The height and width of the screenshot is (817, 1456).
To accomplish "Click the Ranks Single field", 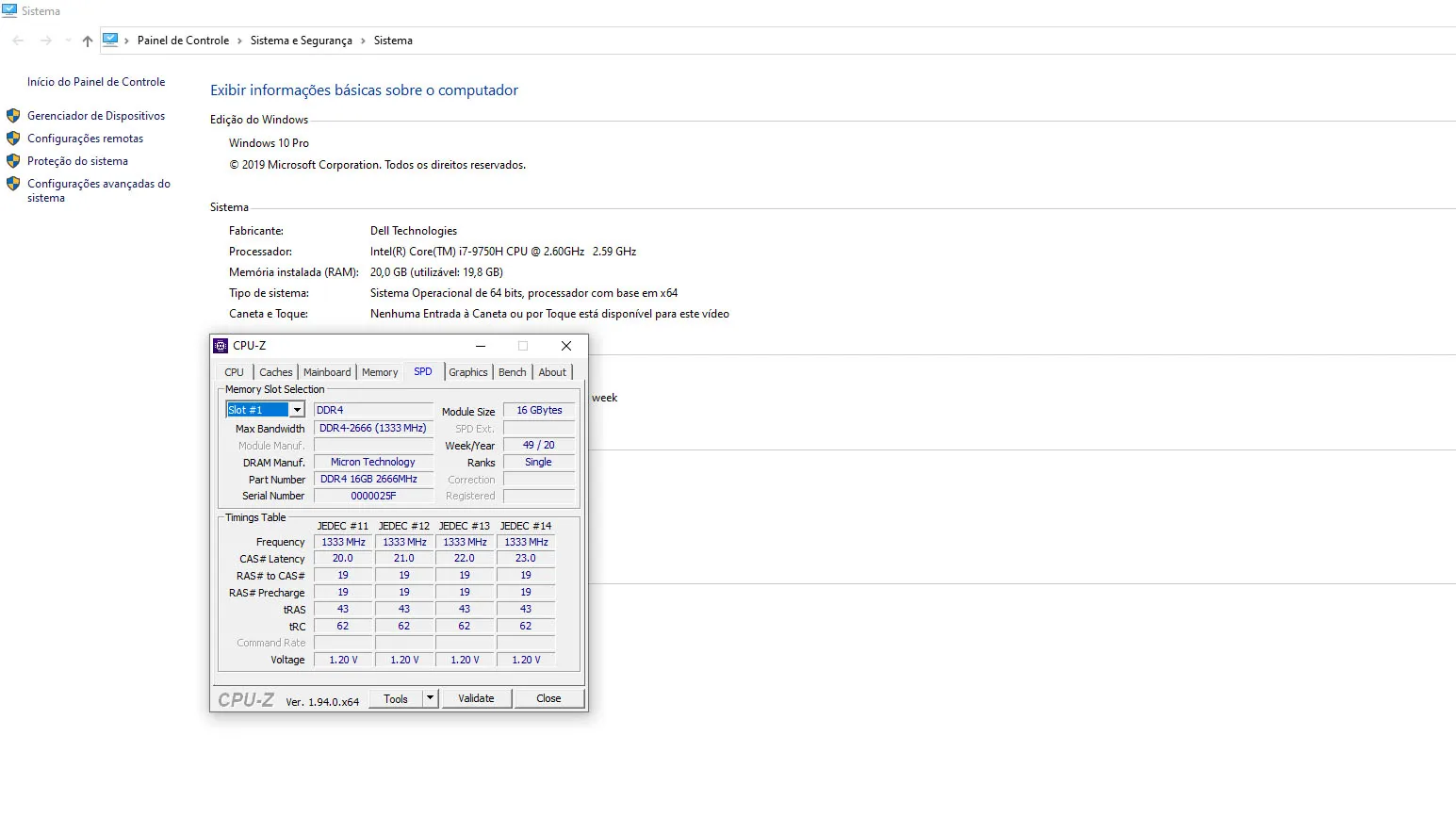I will [x=539, y=462].
